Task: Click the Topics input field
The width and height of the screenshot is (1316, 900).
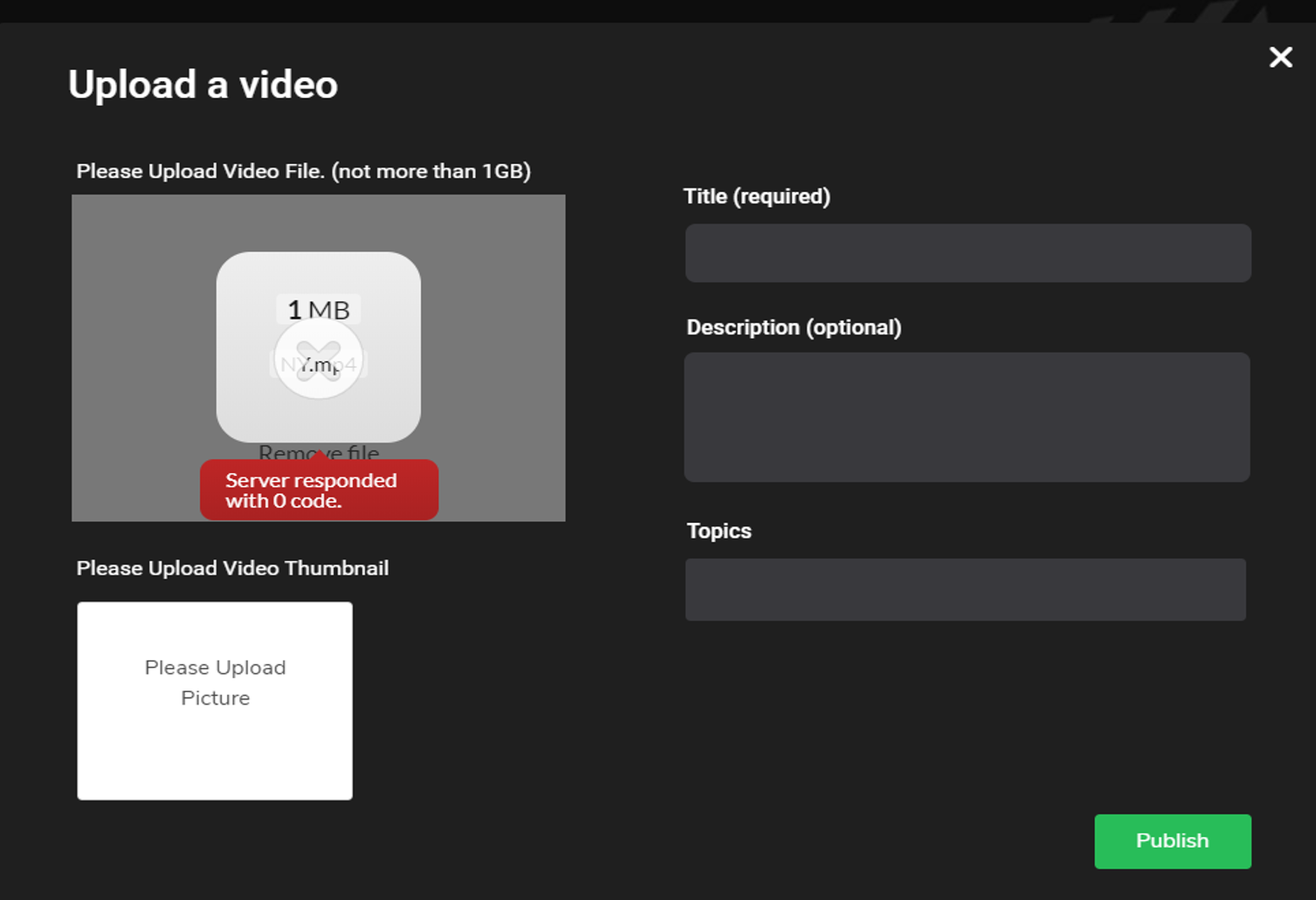Action: (965, 589)
